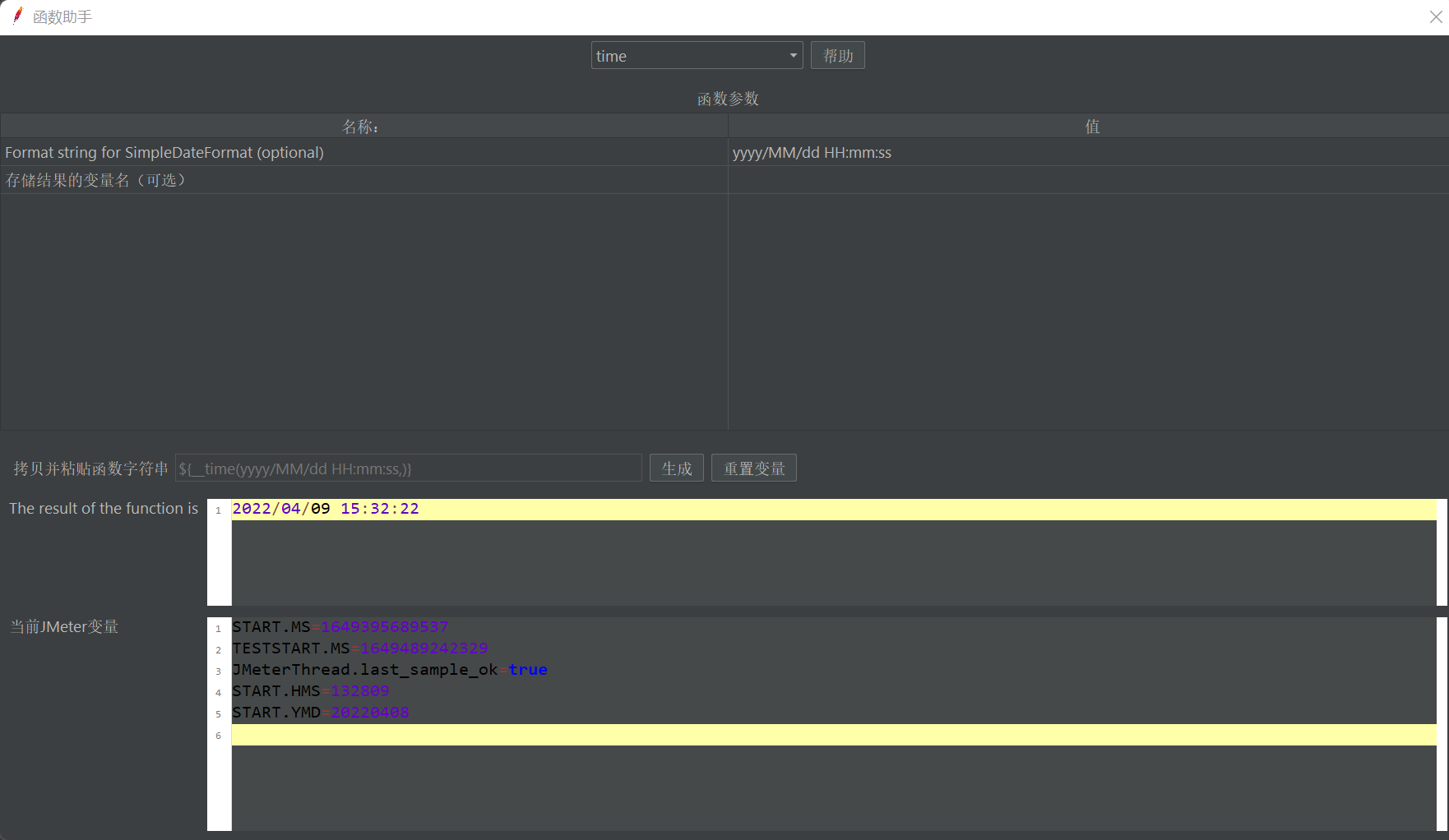The height and width of the screenshot is (840, 1449).
Task: Click the START.YMD variable line
Action: 834,713
